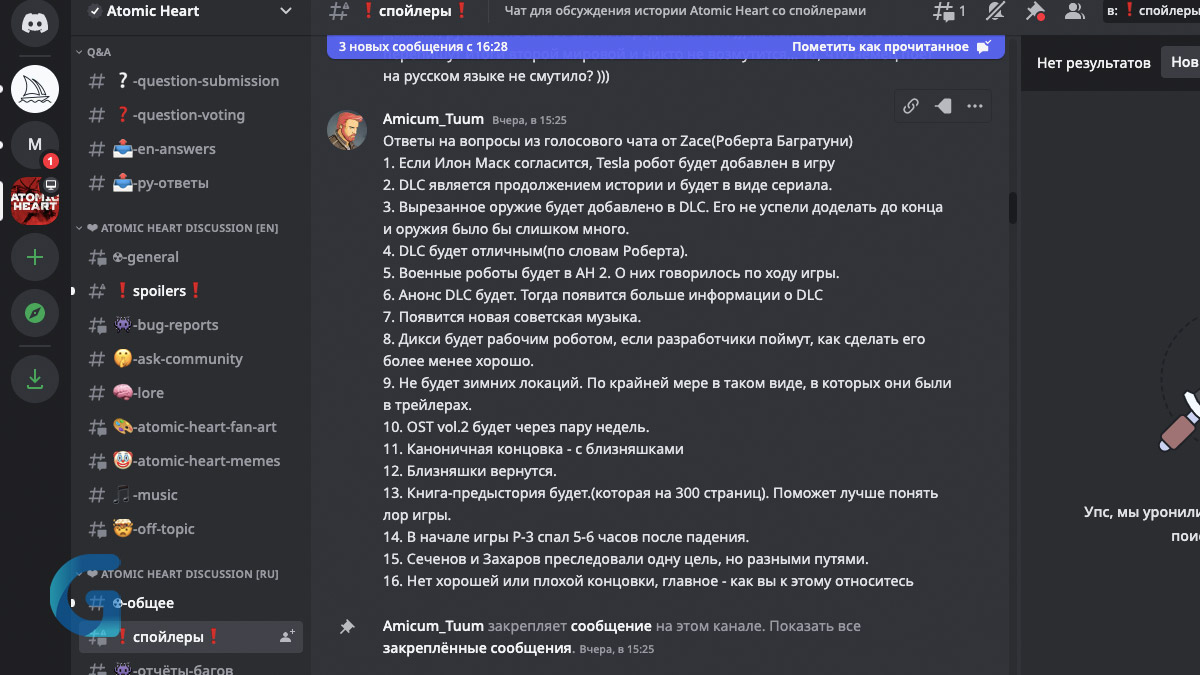Open the Threads icon in channel header
Screen dimensions: 1200x675
click(x=944, y=12)
